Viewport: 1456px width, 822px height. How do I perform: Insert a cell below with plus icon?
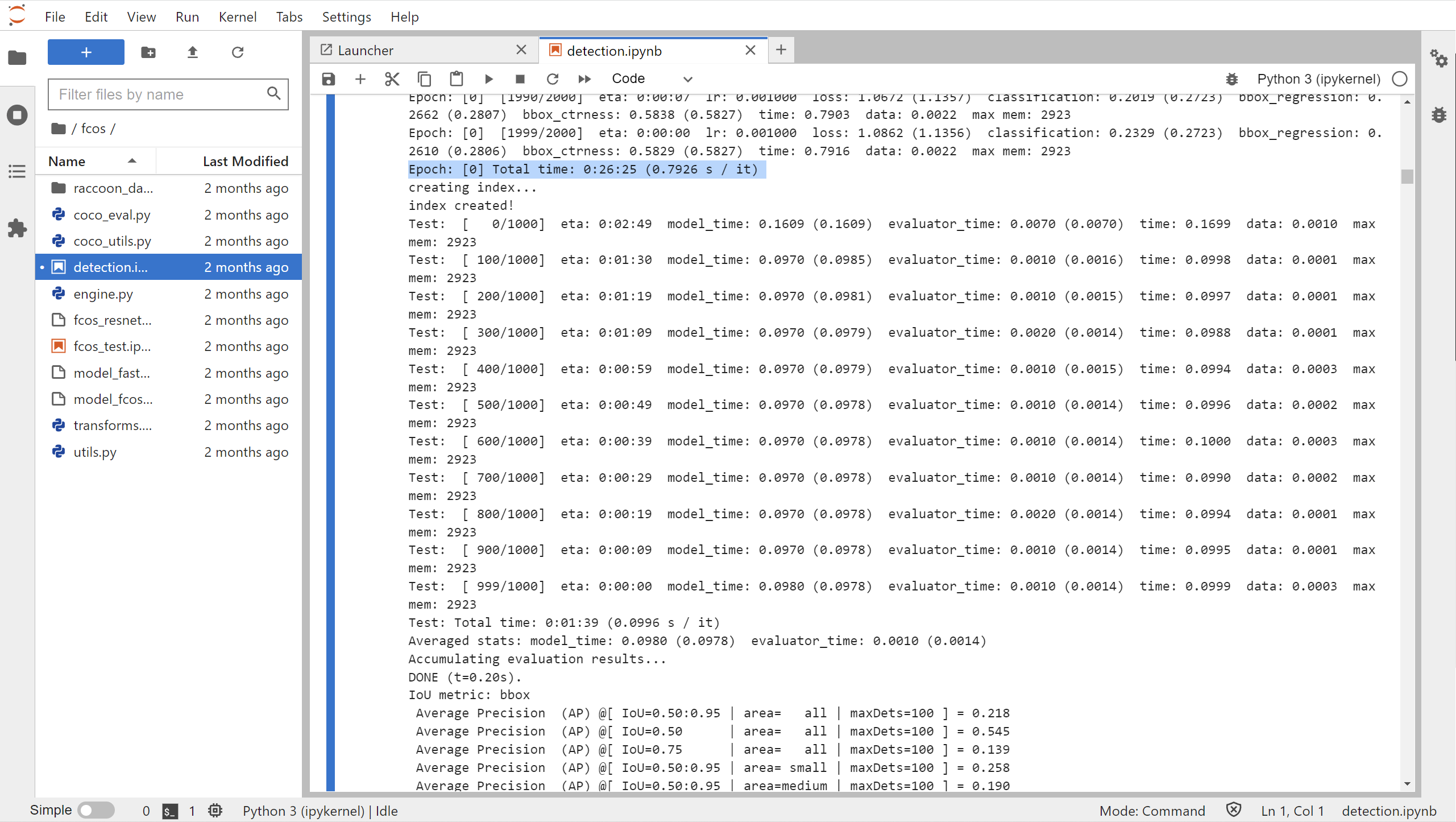pos(360,79)
